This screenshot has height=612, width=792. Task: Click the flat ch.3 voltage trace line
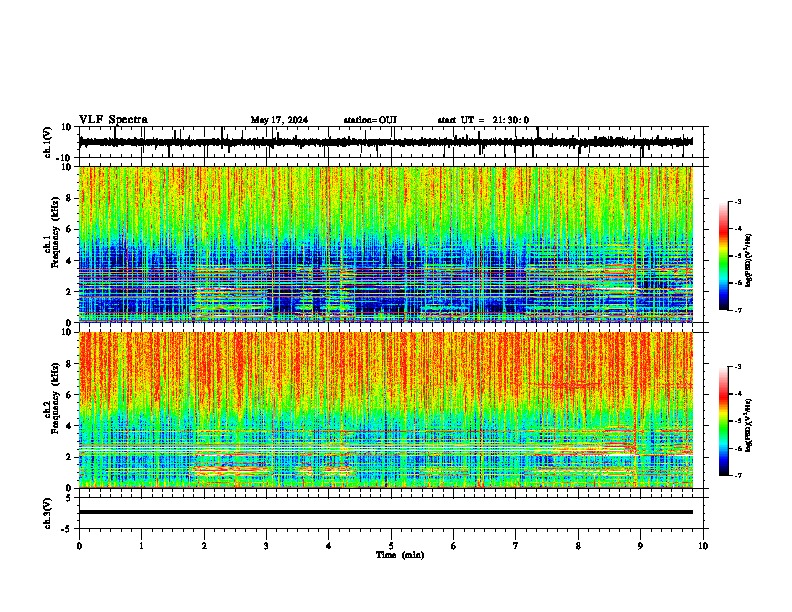coord(386,512)
